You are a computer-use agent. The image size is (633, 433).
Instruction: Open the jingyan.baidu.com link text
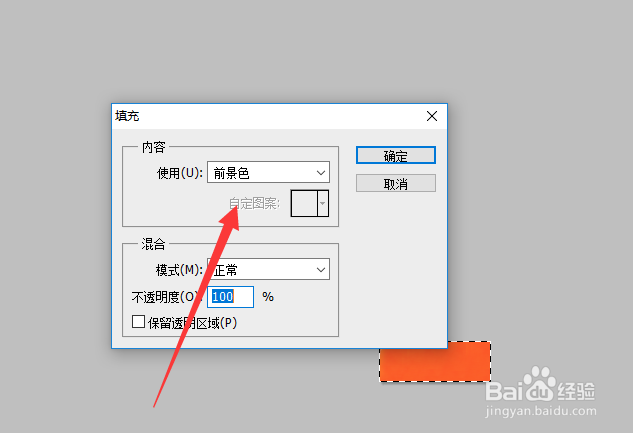(541, 411)
